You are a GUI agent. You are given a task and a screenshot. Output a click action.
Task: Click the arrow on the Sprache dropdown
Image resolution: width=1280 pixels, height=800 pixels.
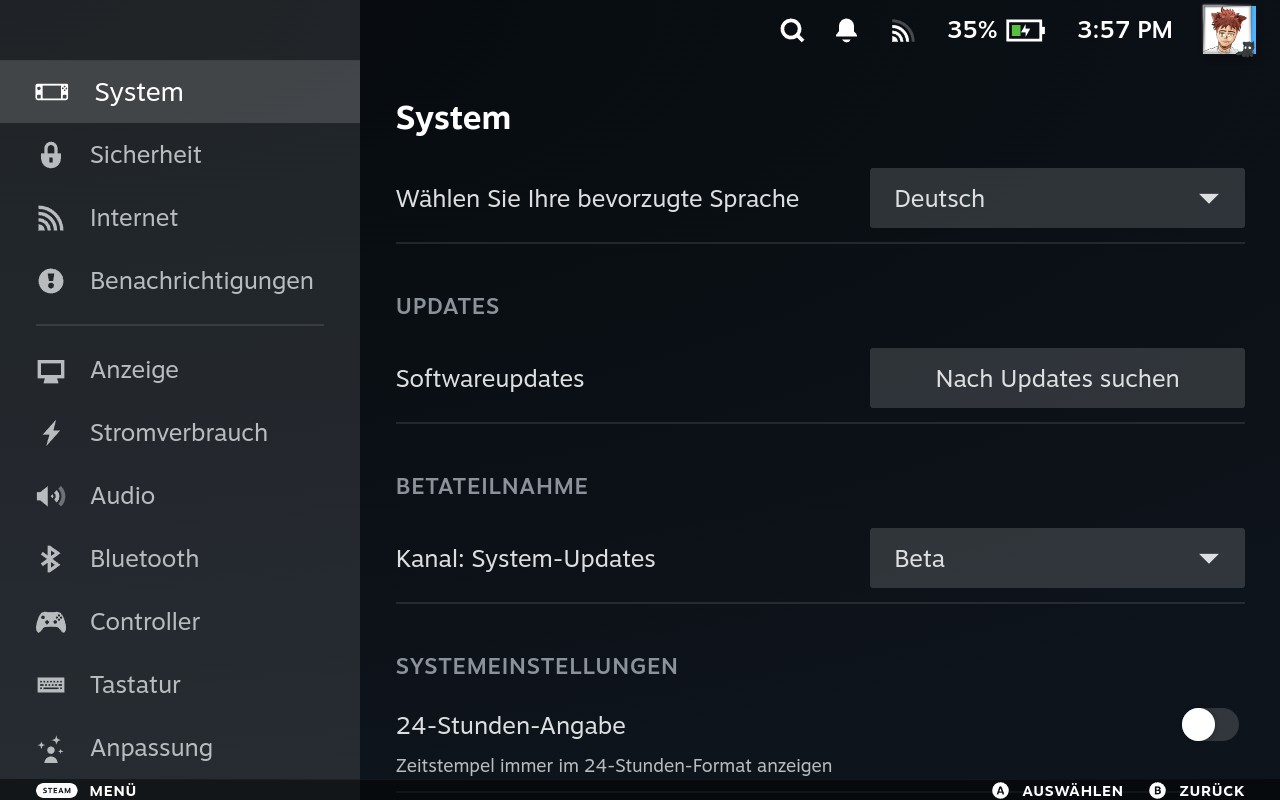coord(1208,198)
